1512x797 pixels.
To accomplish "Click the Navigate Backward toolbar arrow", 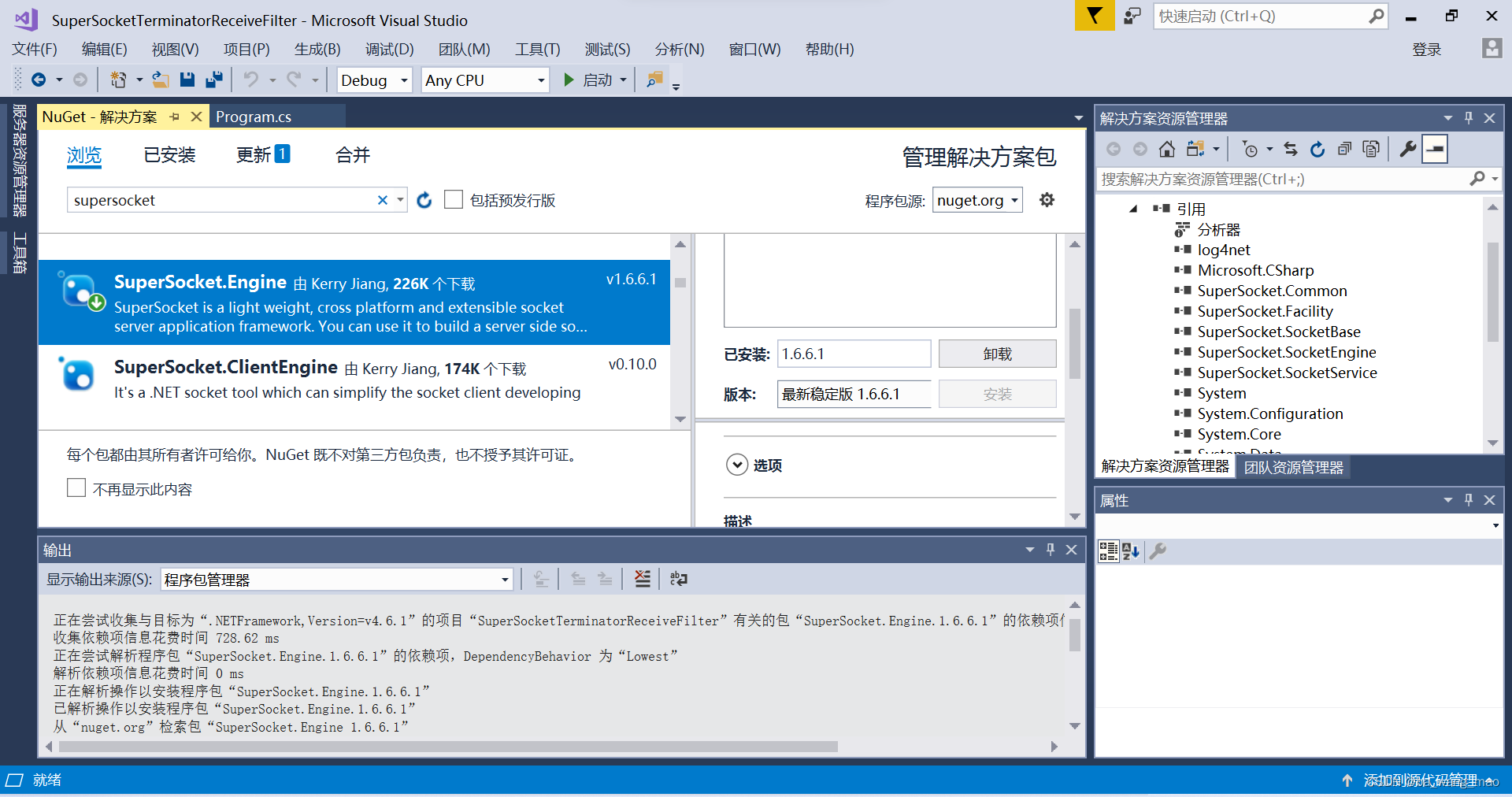I will click(x=38, y=80).
